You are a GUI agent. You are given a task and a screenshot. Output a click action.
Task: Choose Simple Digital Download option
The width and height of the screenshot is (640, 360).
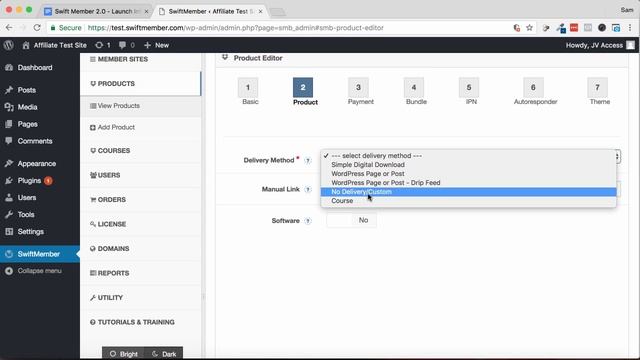[x=468, y=165]
